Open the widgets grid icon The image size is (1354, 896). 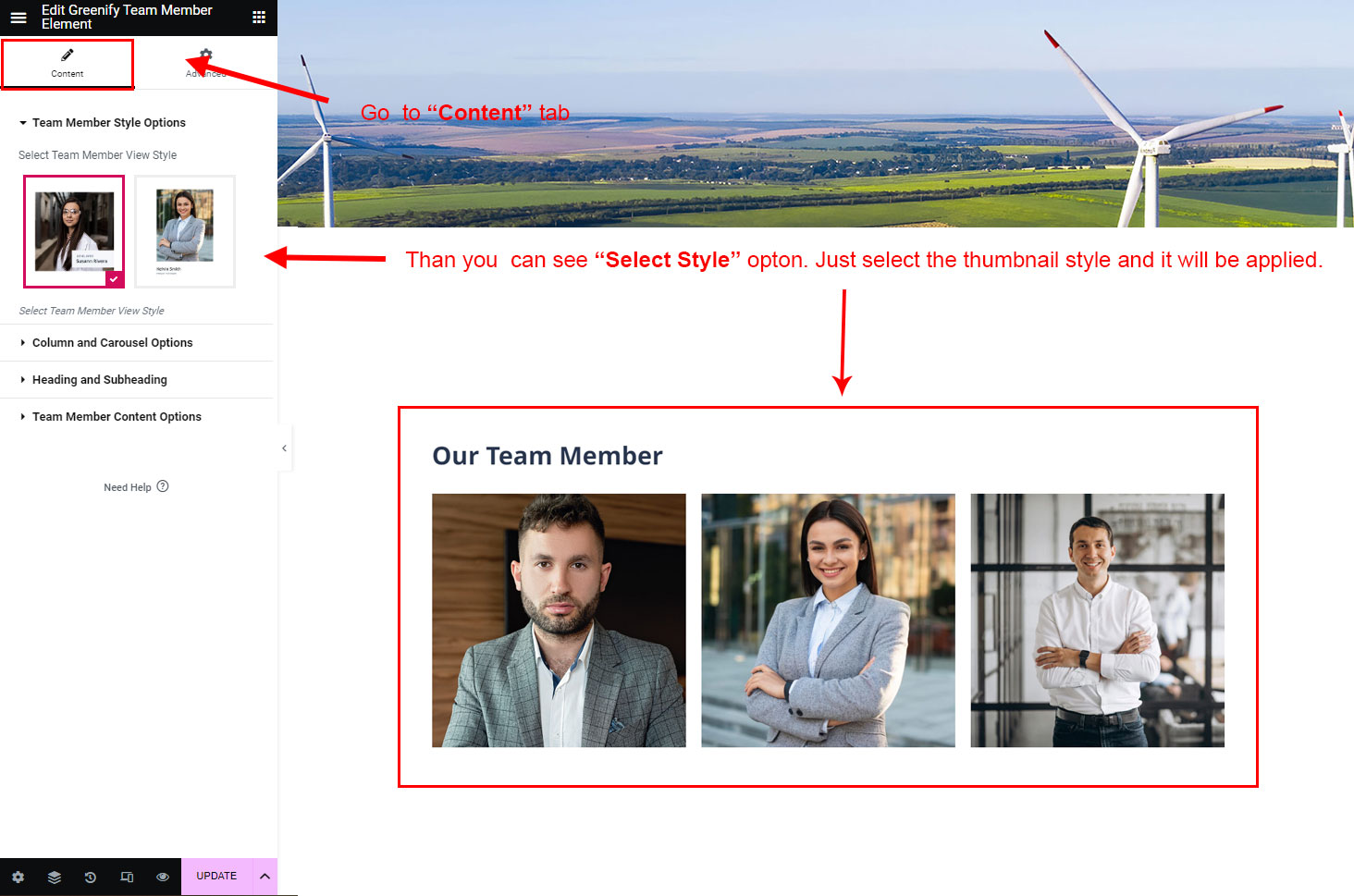point(259,17)
